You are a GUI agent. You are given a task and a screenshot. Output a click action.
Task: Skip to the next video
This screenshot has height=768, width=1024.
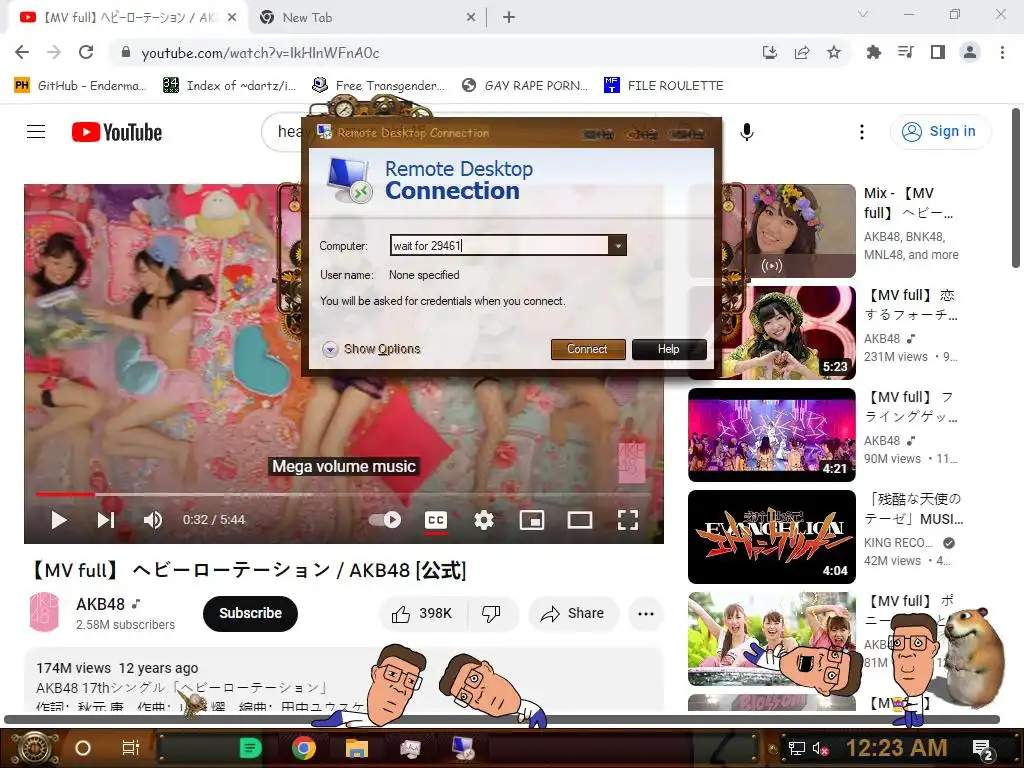(x=106, y=520)
